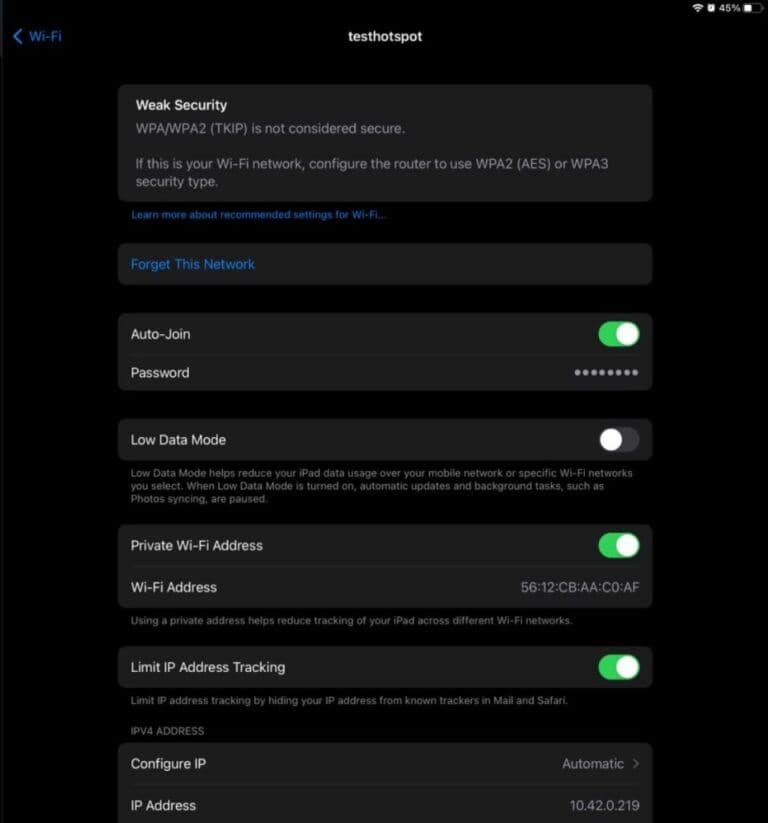Enable the Low Data Mode switch
The height and width of the screenshot is (823, 768).
point(619,440)
